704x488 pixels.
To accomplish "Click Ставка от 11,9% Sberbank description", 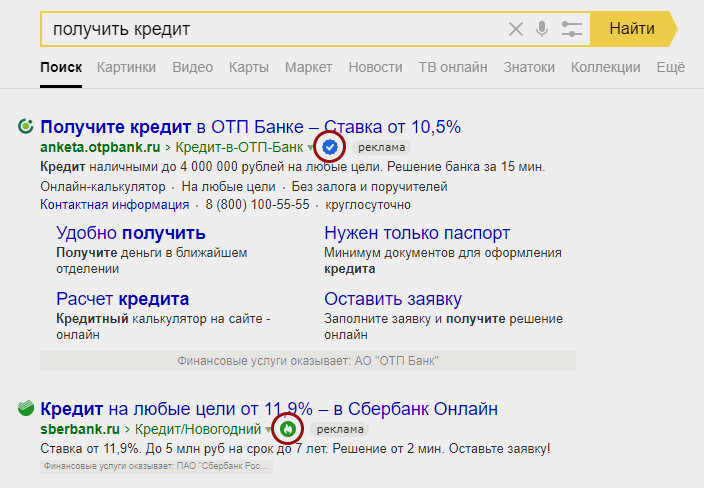I will point(295,448).
